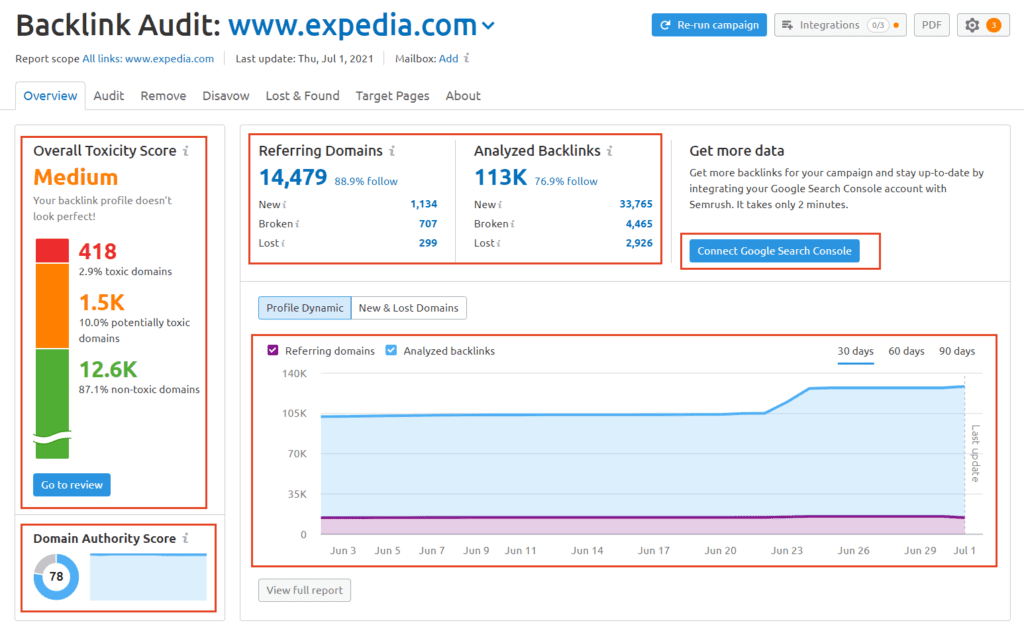The height and width of the screenshot is (631, 1024).
Task: Click the Mailbox Add link
Action: [x=449, y=58]
